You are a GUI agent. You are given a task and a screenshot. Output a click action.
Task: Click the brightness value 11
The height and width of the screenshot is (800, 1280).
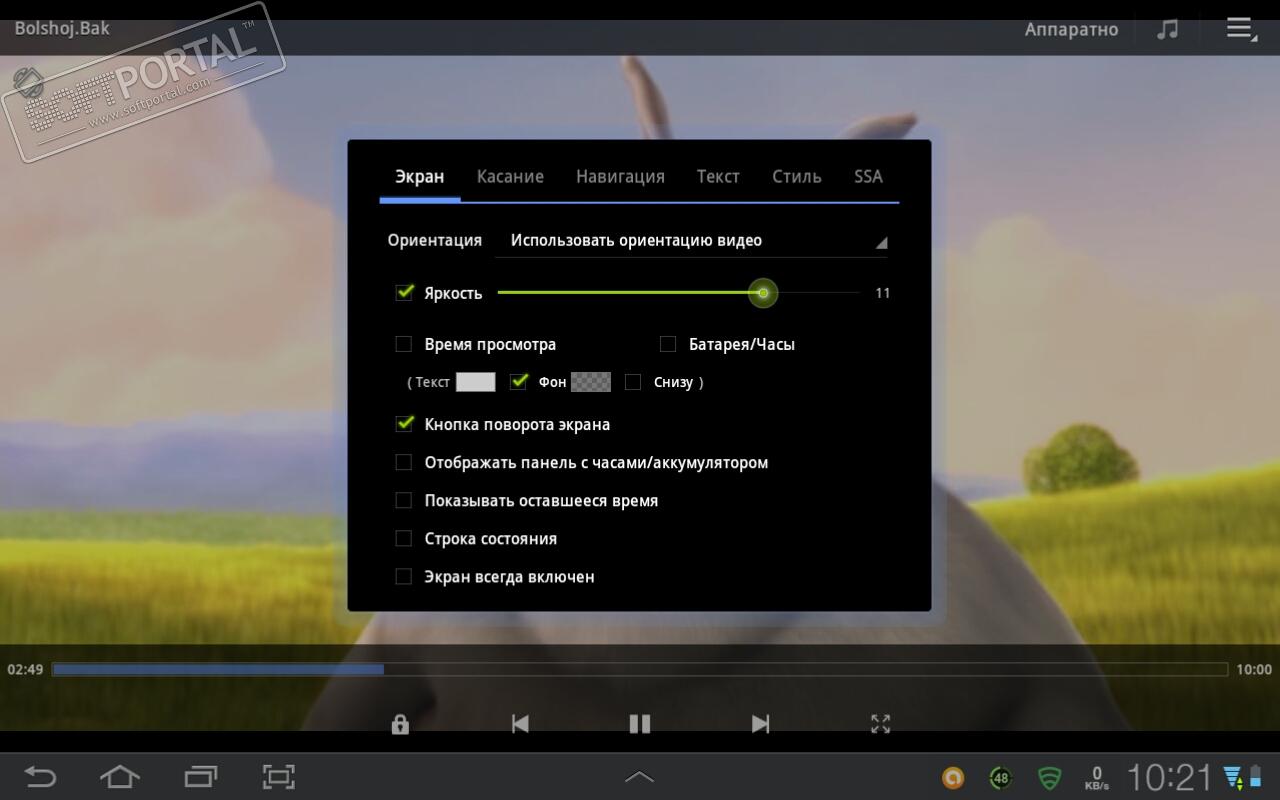[882, 293]
